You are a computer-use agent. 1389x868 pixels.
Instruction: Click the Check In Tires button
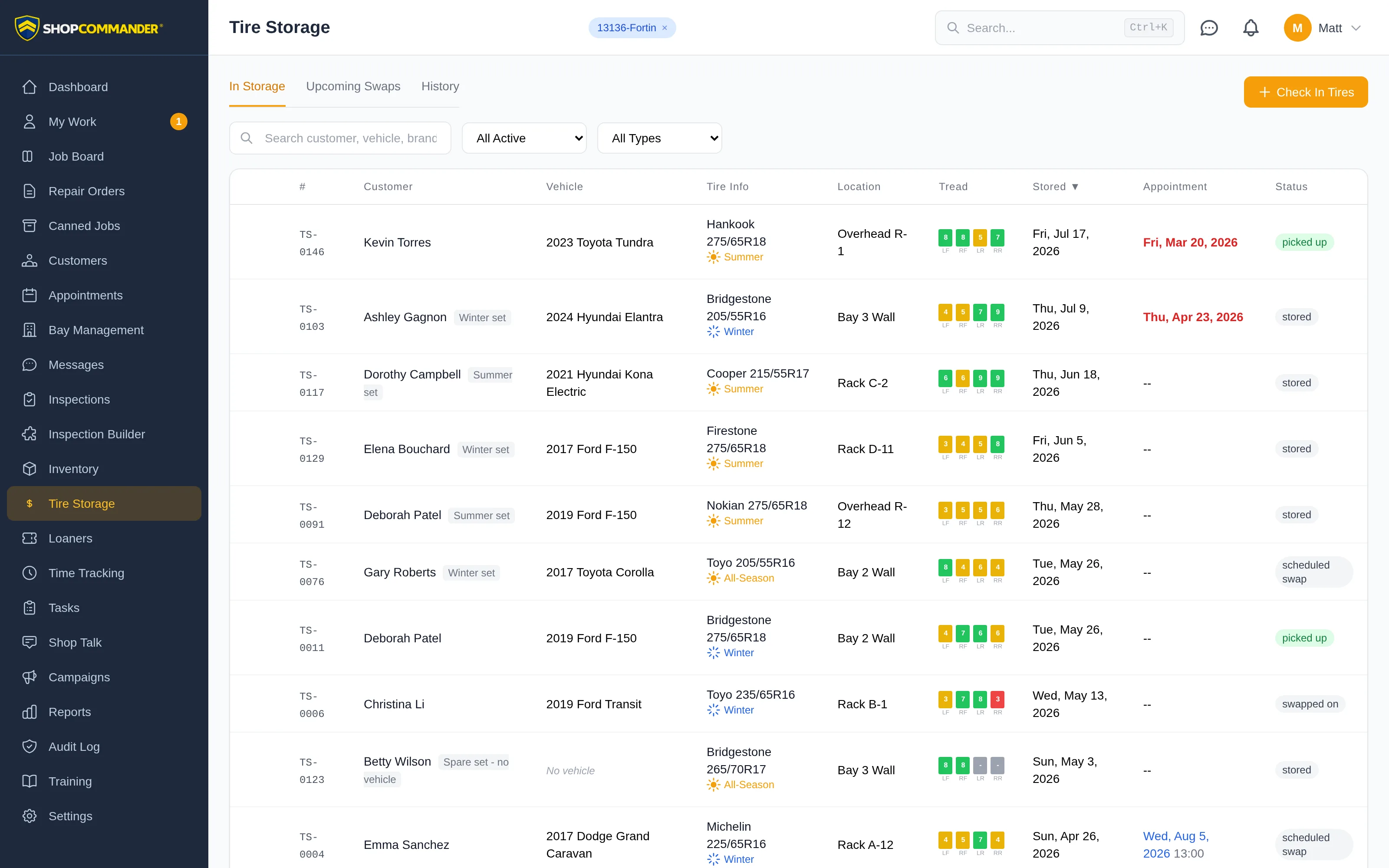coord(1306,92)
